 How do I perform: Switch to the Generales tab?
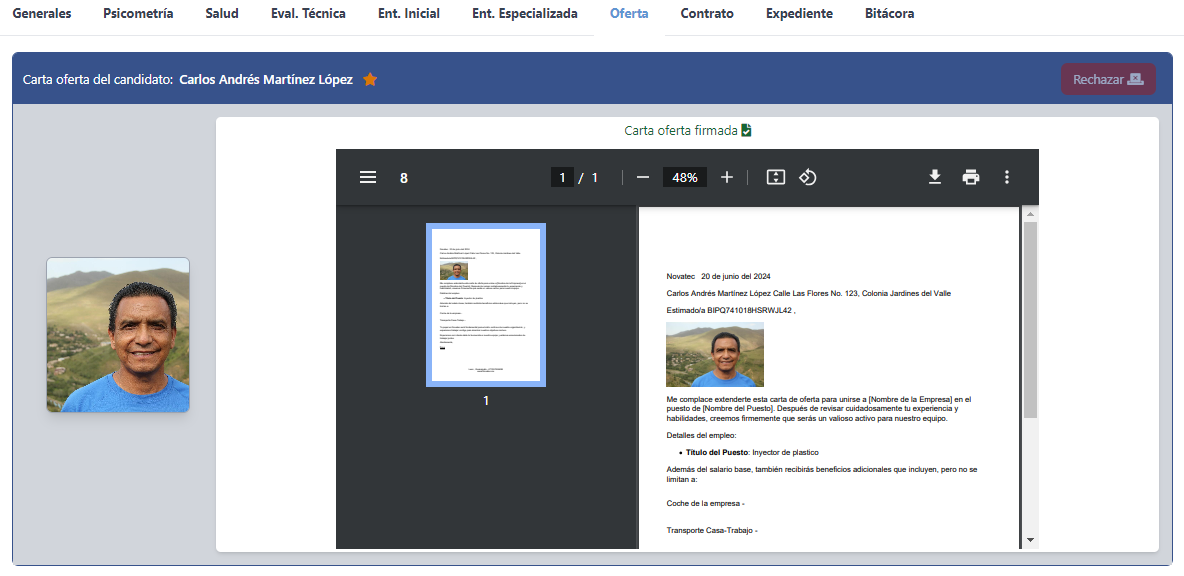(42, 14)
